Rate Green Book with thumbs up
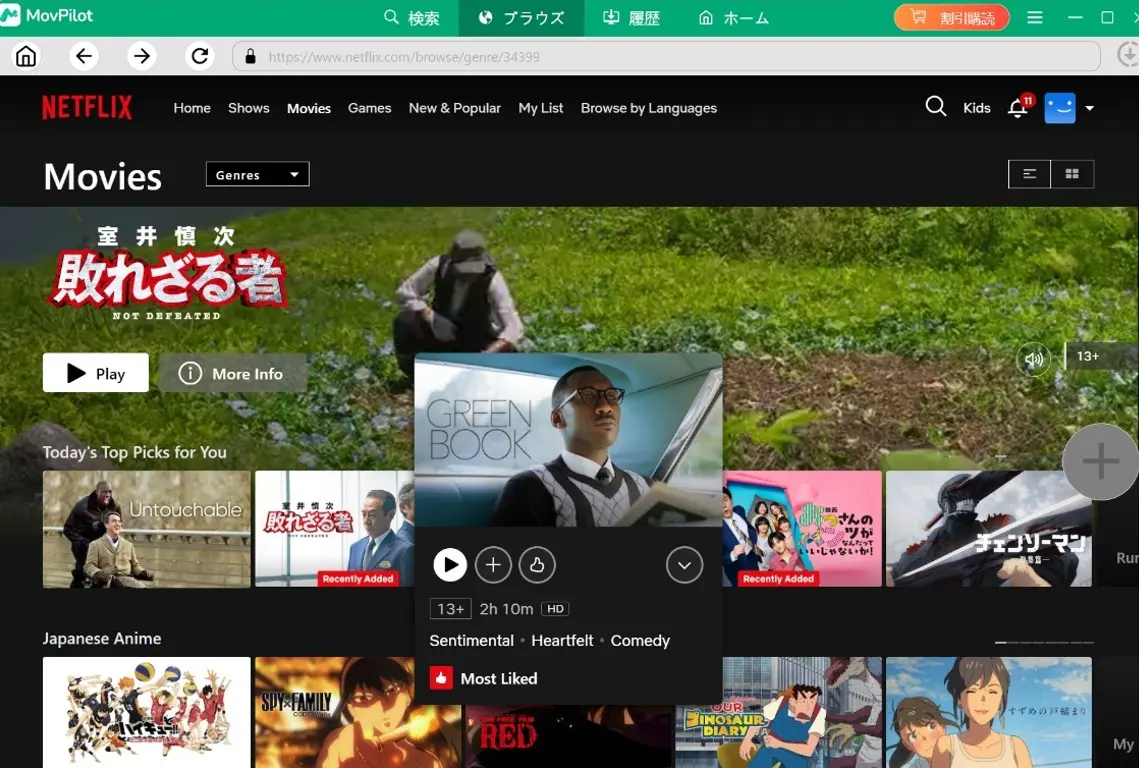The width and height of the screenshot is (1139, 768). [x=537, y=565]
